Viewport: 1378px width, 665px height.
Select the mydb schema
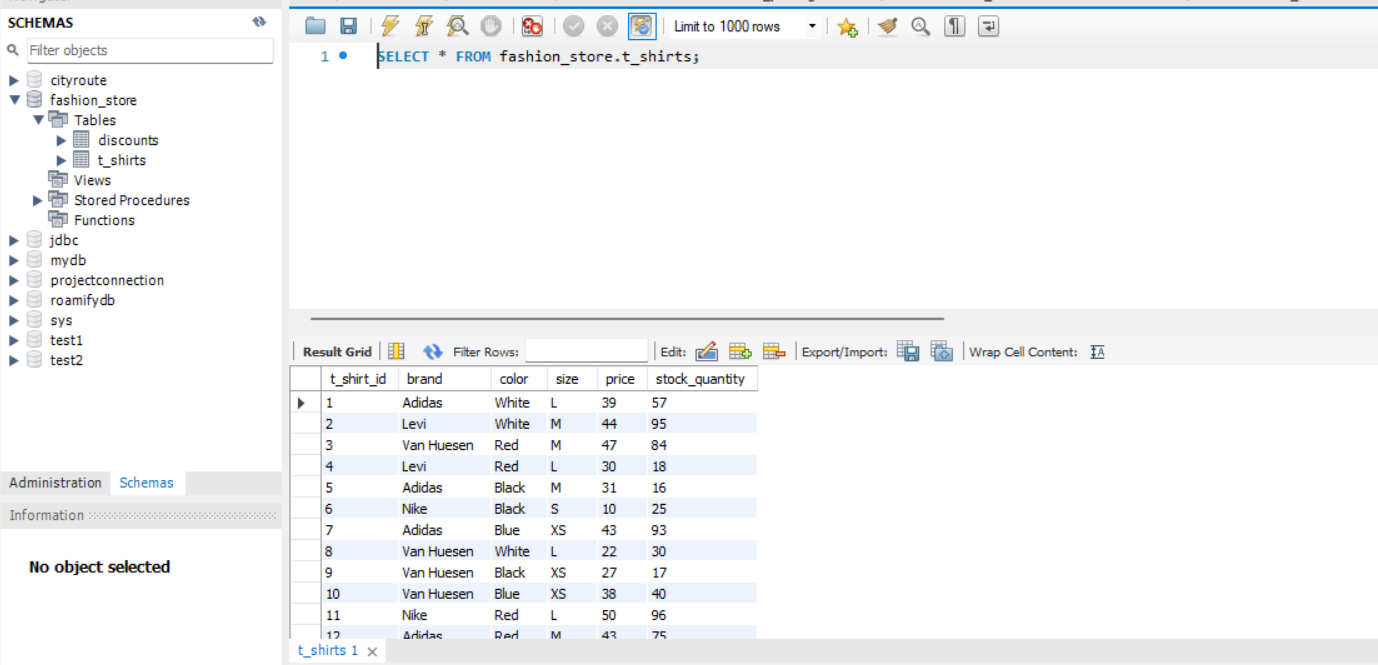click(x=68, y=260)
